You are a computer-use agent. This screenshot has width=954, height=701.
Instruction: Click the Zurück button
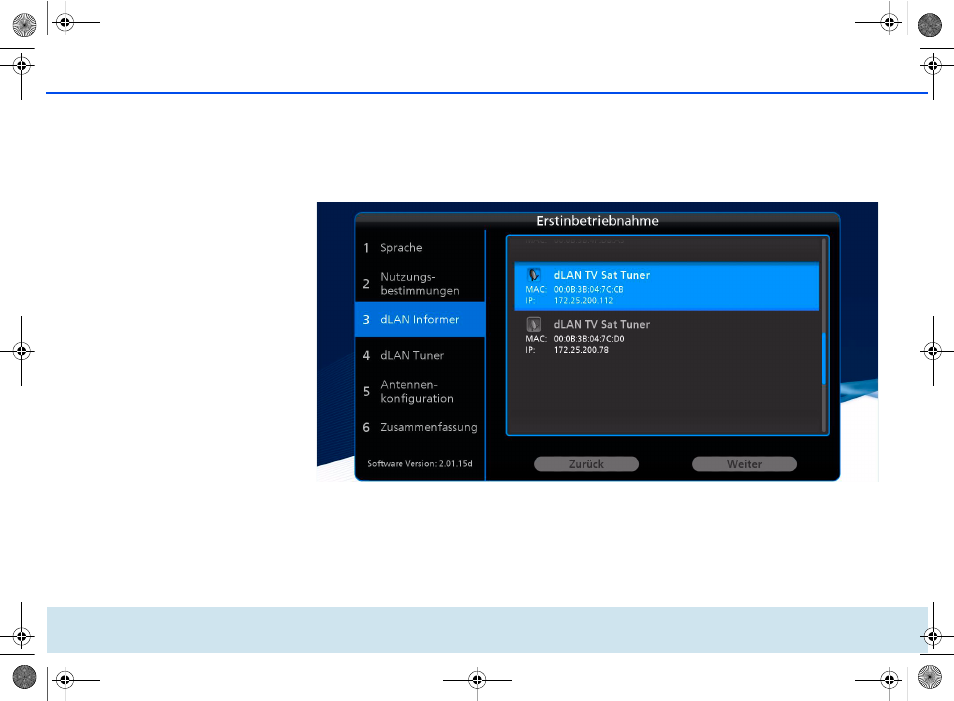587,464
